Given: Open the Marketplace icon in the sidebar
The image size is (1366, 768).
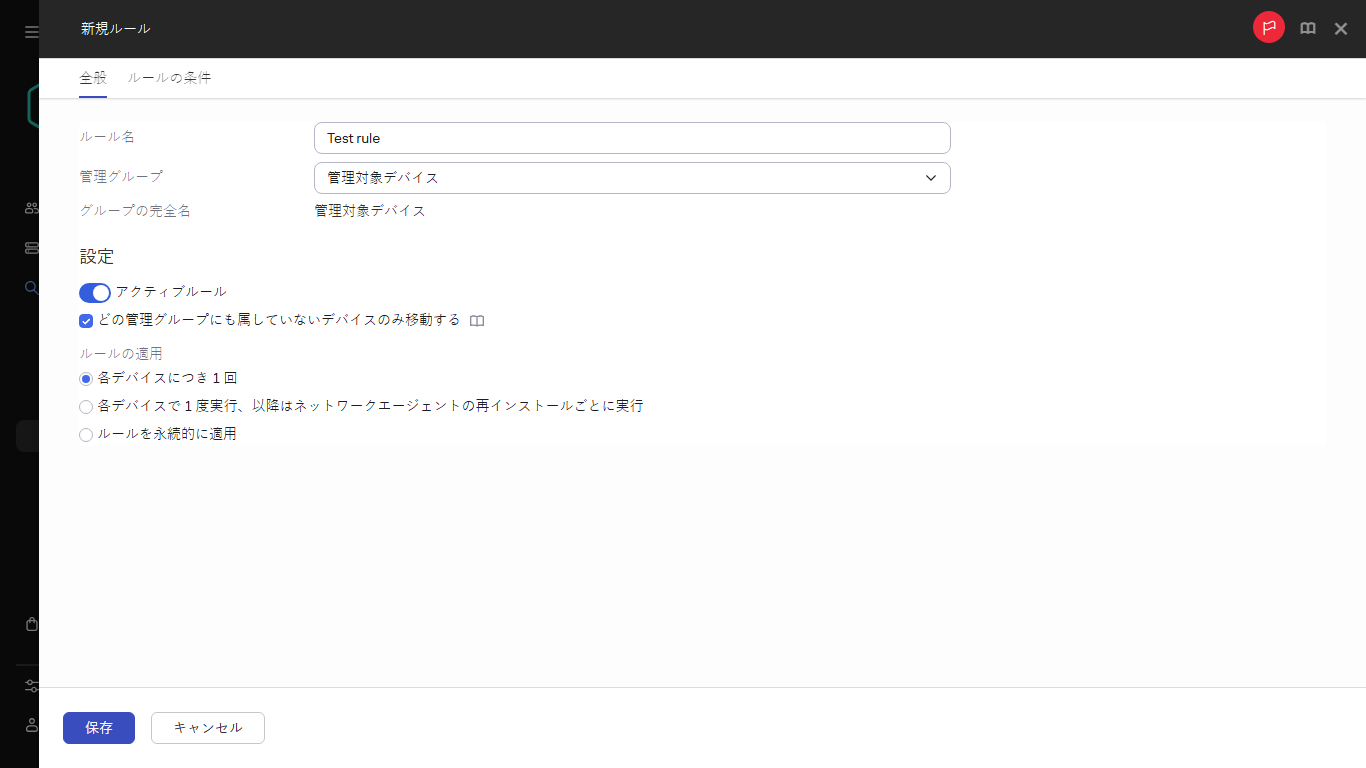Looking at the screenshot, I should 29,623.
